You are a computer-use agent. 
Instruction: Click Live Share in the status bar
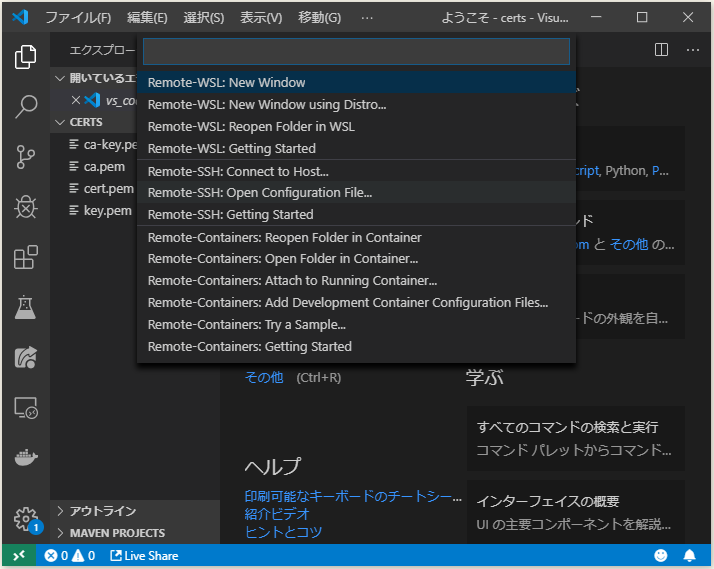pos(144,556)
